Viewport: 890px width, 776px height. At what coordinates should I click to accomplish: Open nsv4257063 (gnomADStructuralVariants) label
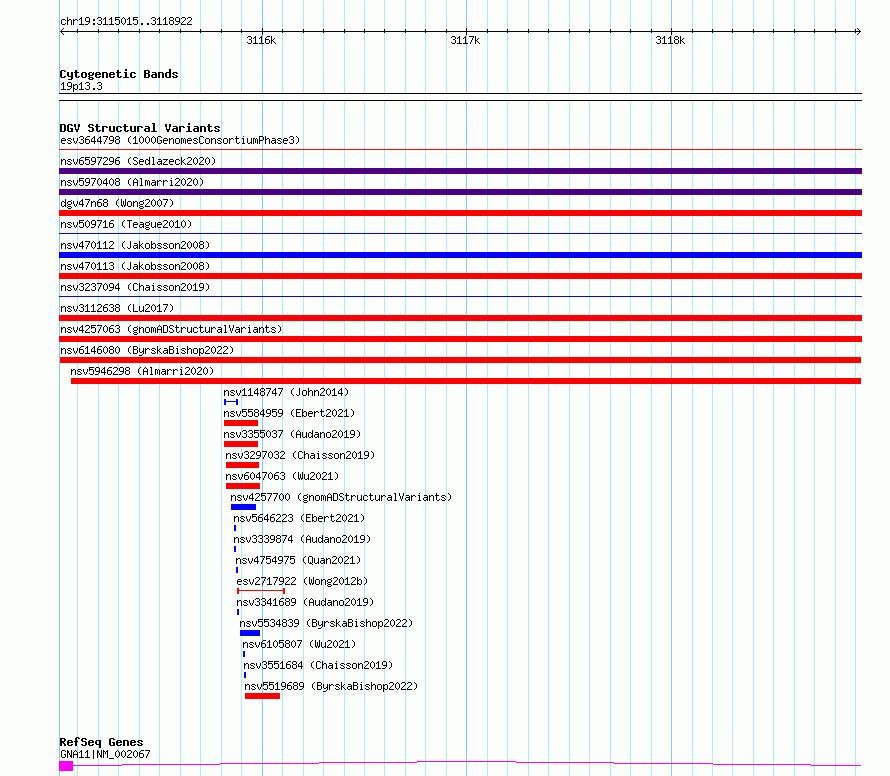171,329
